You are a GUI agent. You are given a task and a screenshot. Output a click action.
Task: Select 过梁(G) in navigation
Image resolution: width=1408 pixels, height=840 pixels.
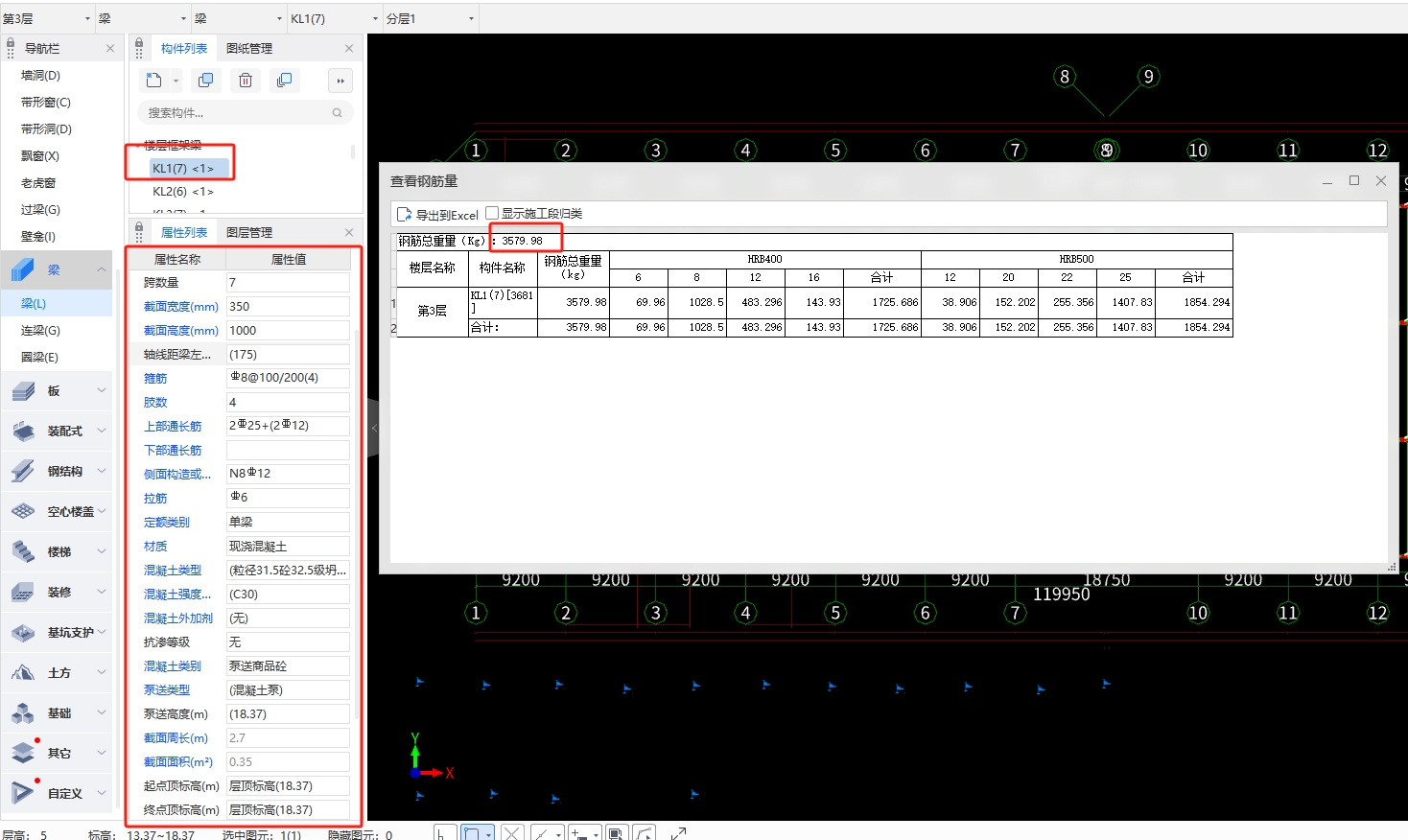(40, 209)
